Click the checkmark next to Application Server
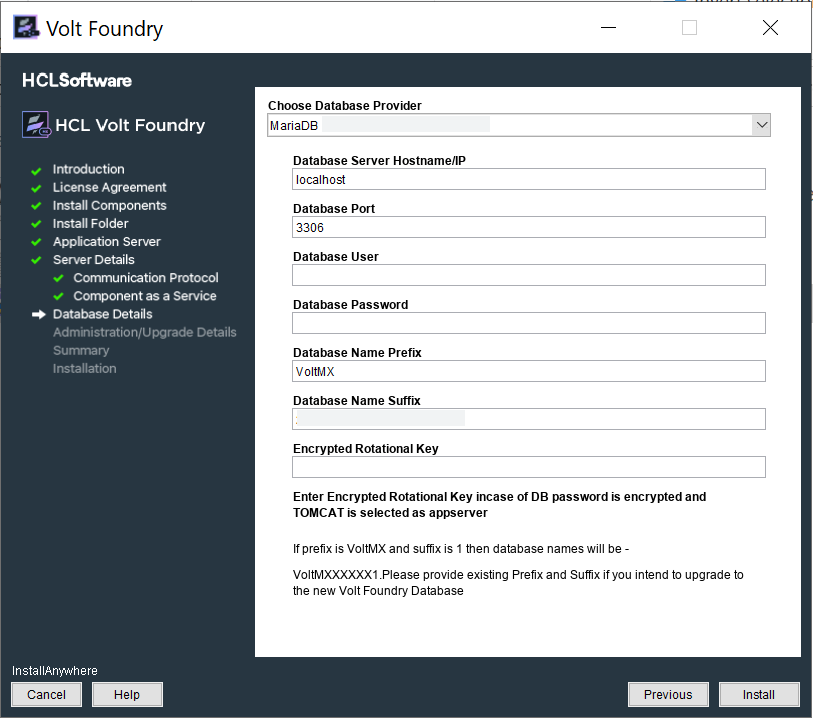 pyautogui.click(x=37, y=242)
